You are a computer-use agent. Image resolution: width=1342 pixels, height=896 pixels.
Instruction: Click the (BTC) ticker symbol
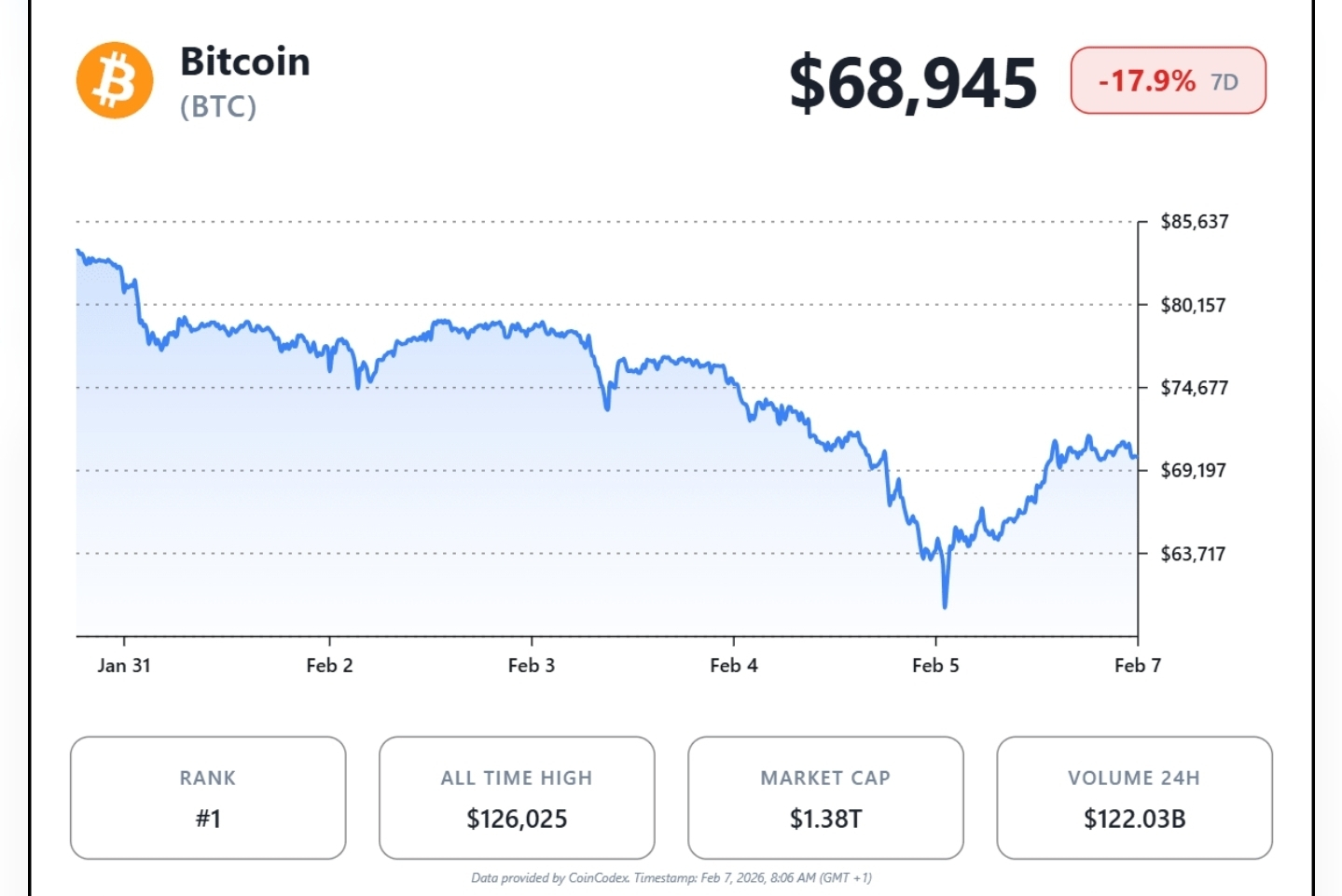[x=218, y=107]
